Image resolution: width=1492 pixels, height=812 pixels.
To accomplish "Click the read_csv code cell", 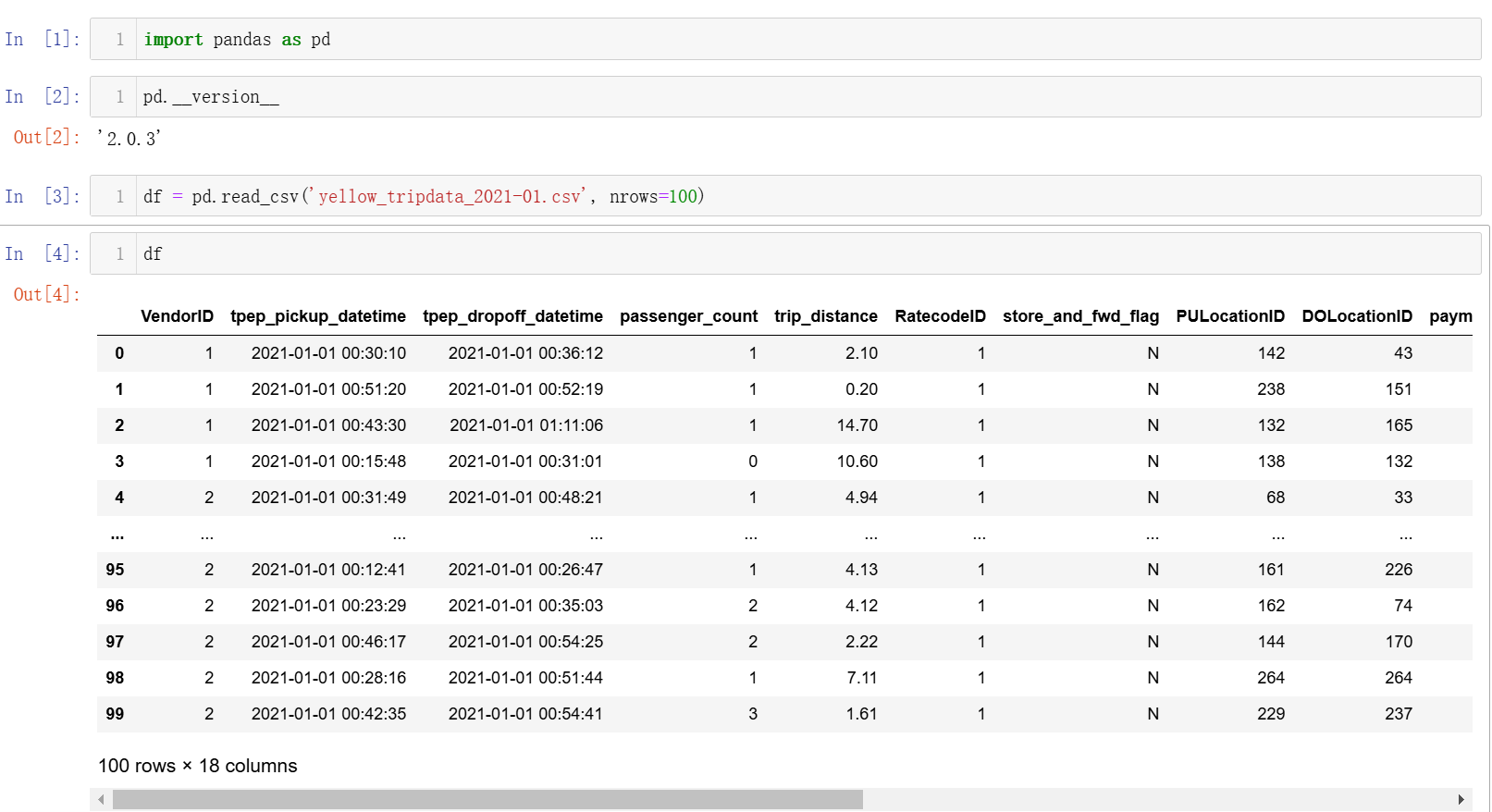I will click(785, 196).
